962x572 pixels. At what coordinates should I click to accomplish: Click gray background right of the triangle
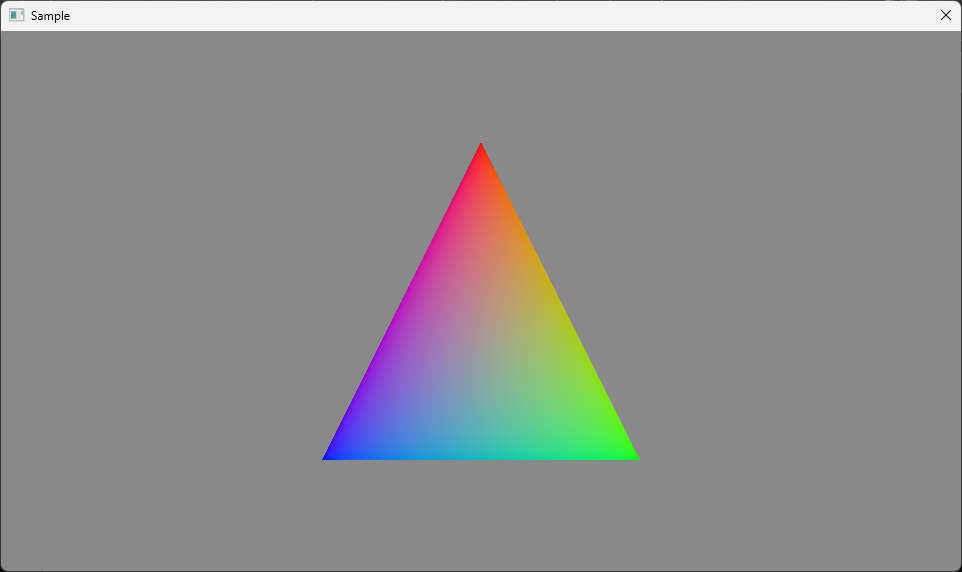(800, 300)
